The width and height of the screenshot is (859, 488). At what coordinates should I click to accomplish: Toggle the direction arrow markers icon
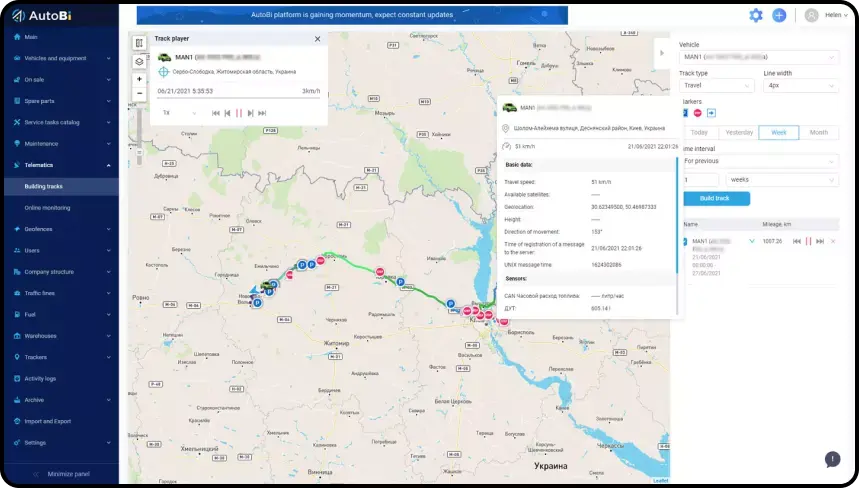coord(711,113)
